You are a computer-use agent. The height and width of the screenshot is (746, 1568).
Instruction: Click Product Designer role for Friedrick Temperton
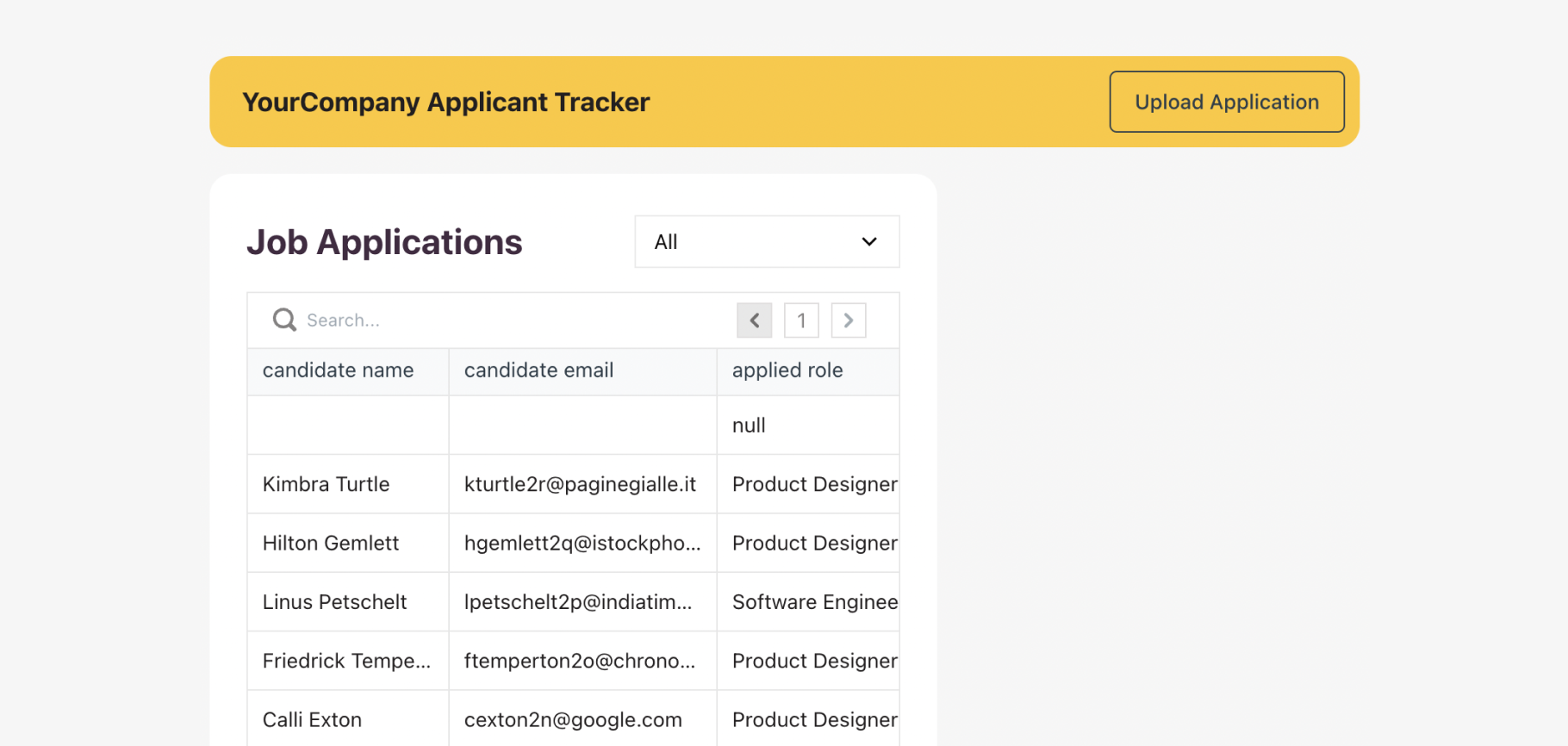pyautogui.click(x=808, y=661)
